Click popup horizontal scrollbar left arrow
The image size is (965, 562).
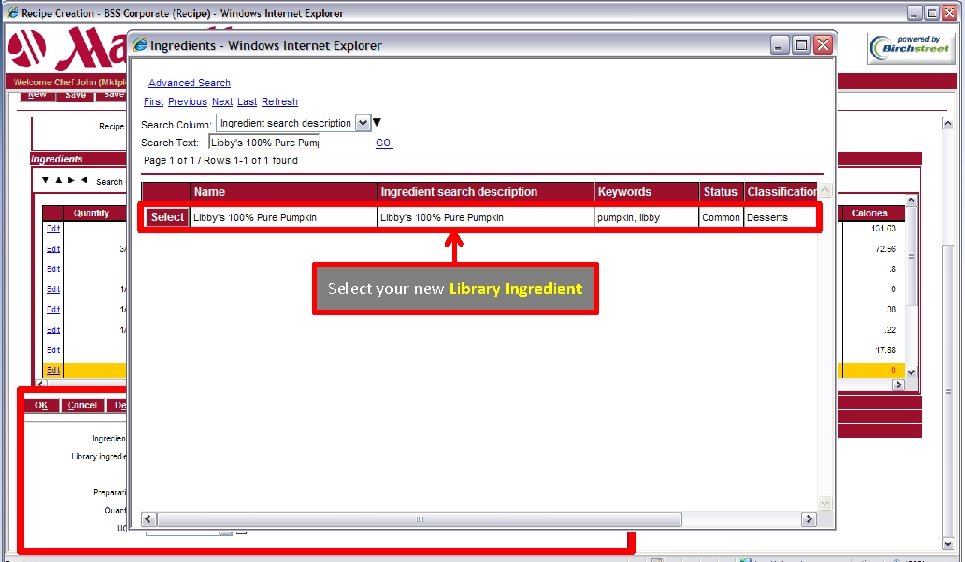point(148,519)
